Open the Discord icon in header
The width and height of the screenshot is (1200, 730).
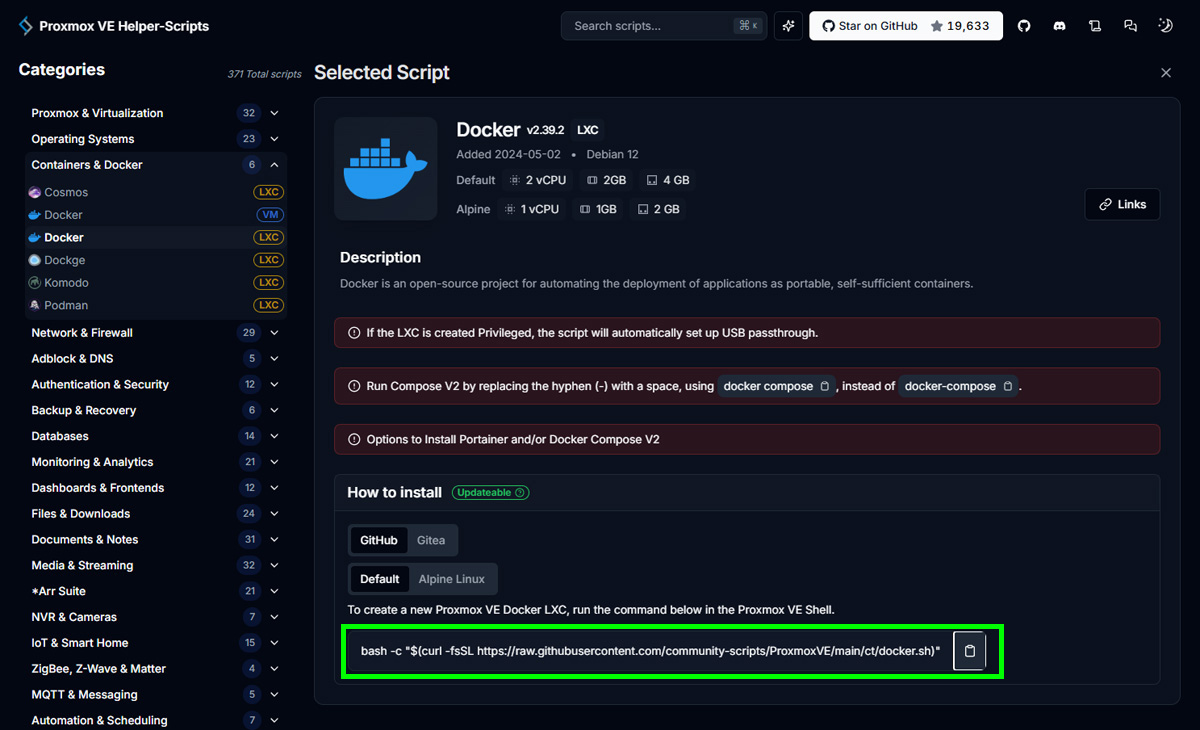click(1059, 26)
